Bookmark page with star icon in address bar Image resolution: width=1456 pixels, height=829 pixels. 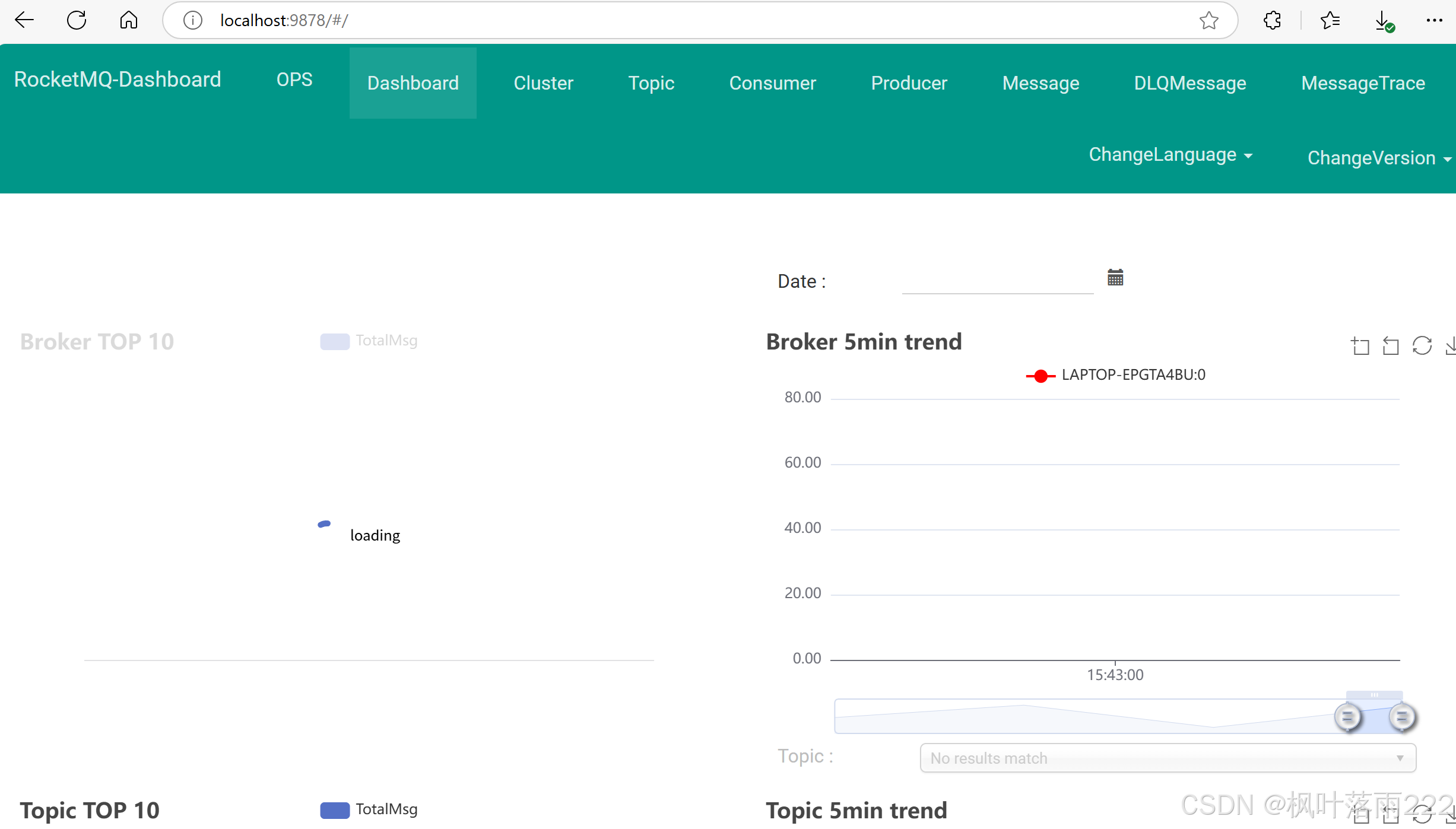point(1208,20)
